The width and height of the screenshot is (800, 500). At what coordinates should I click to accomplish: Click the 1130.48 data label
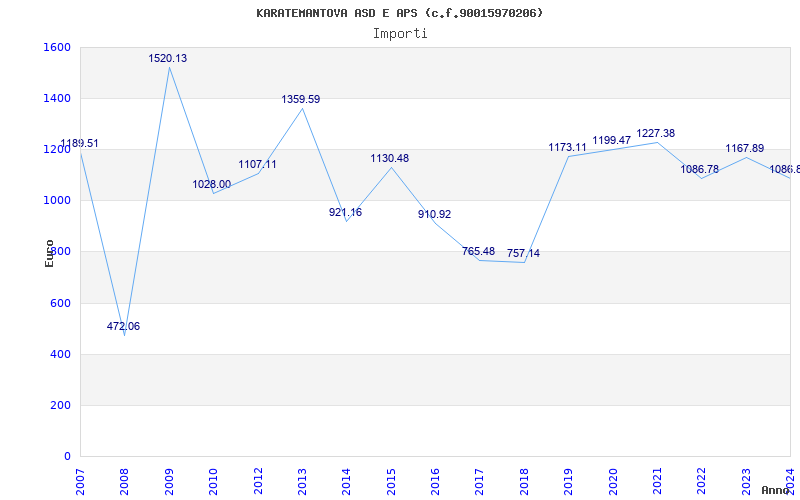coord(390,159)
